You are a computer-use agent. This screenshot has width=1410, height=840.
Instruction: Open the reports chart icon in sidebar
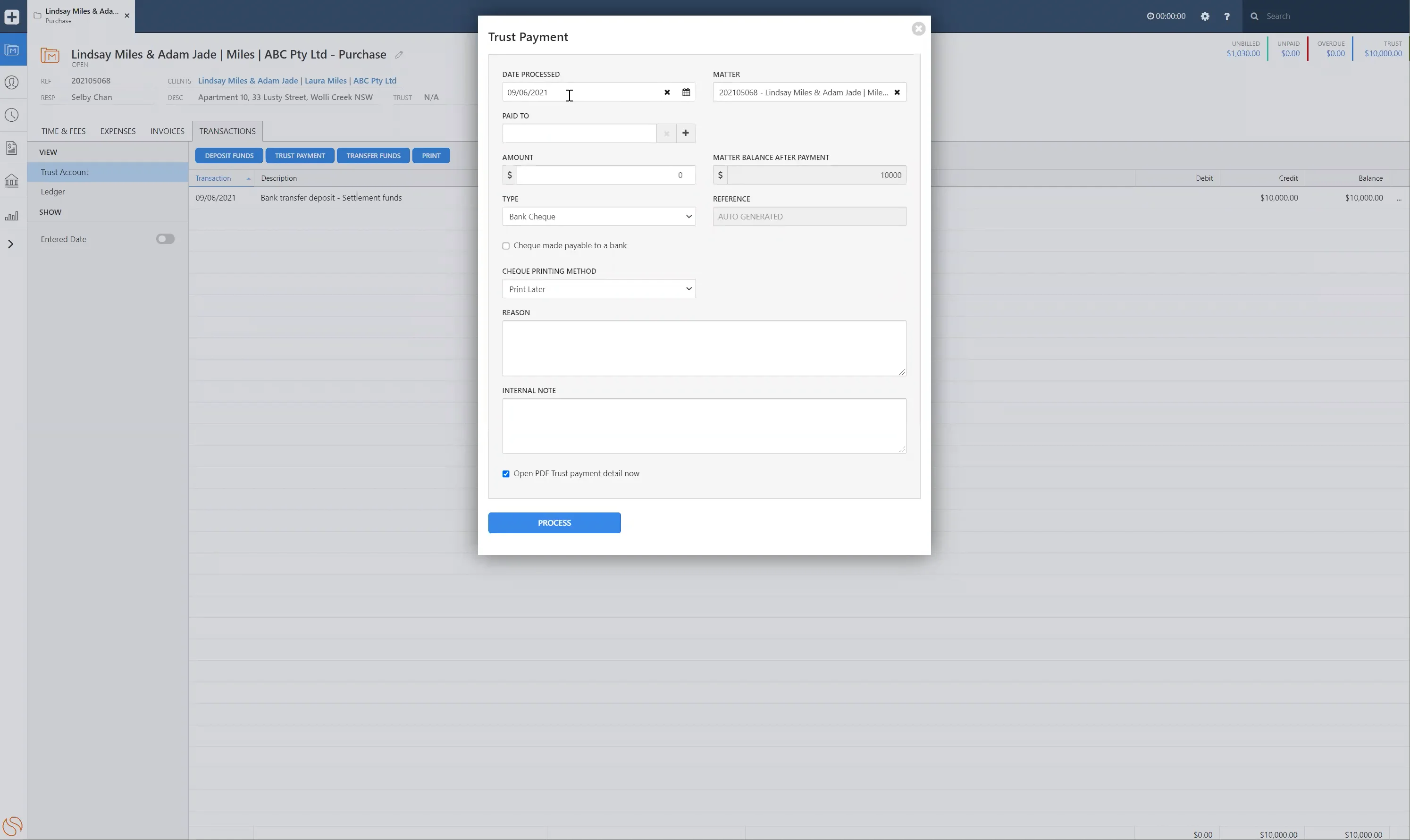click(12, 216)
